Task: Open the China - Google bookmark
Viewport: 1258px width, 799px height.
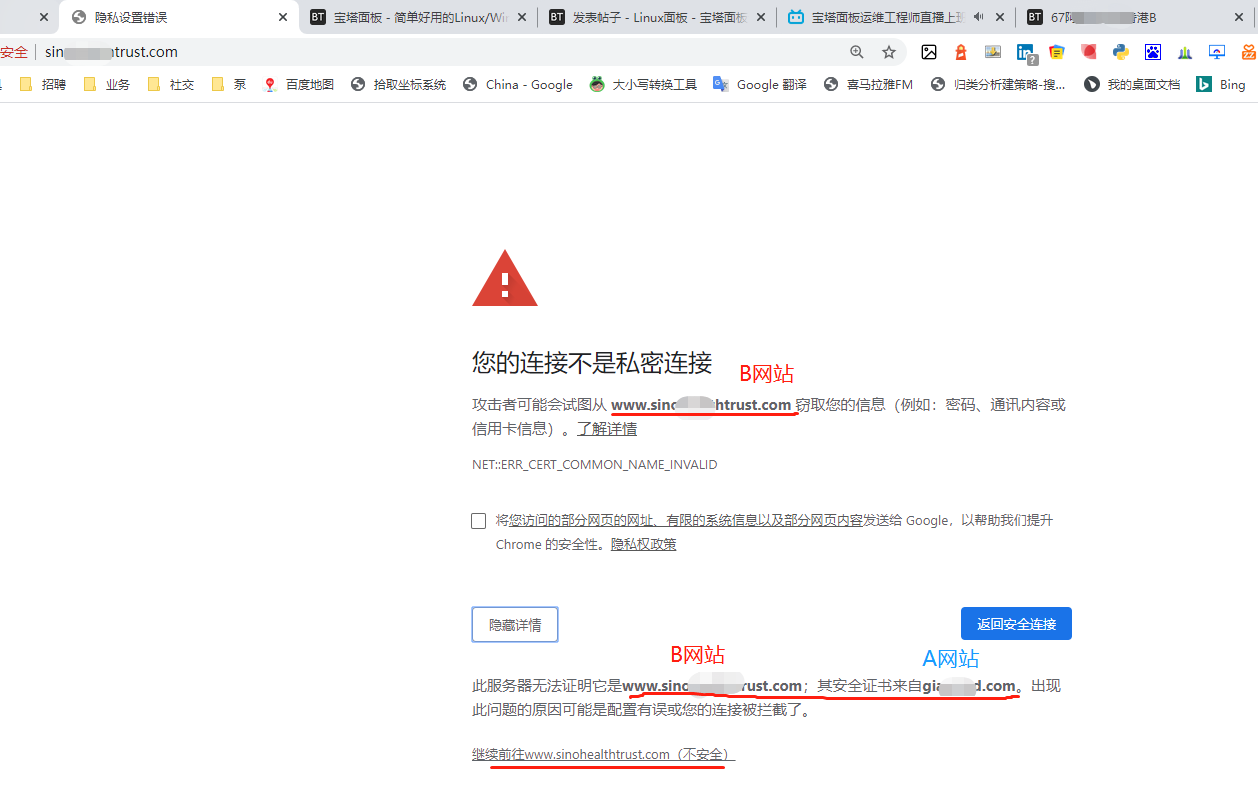Action: point(518,85)
